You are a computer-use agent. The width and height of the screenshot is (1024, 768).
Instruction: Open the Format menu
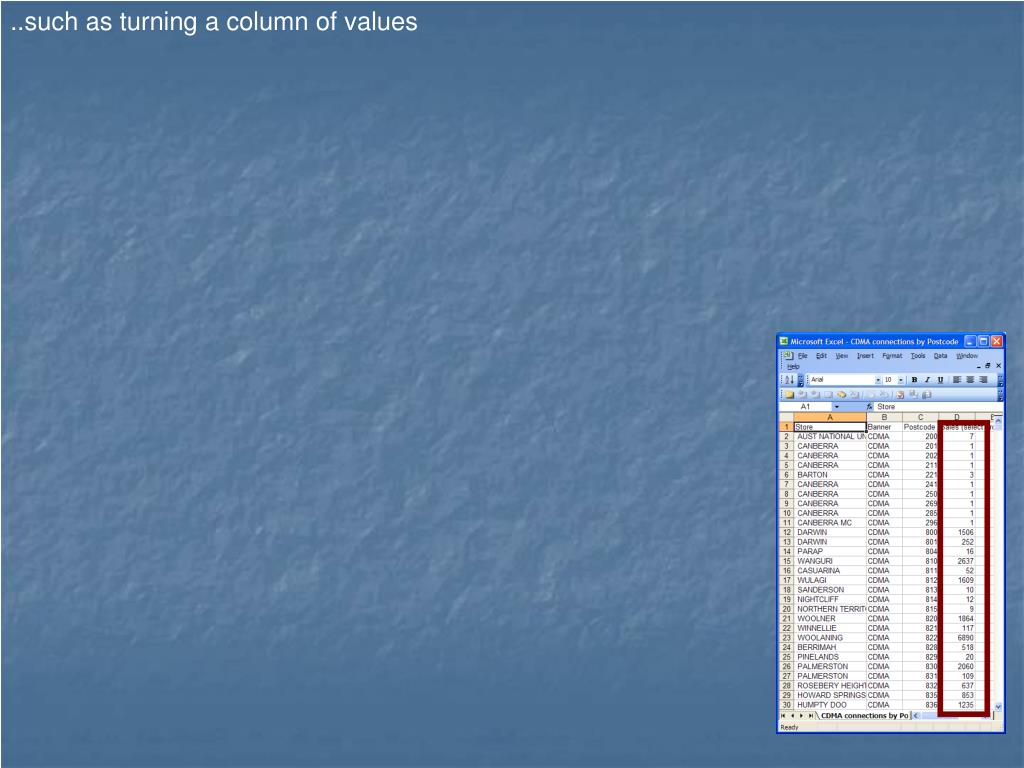tap(892, 356)
